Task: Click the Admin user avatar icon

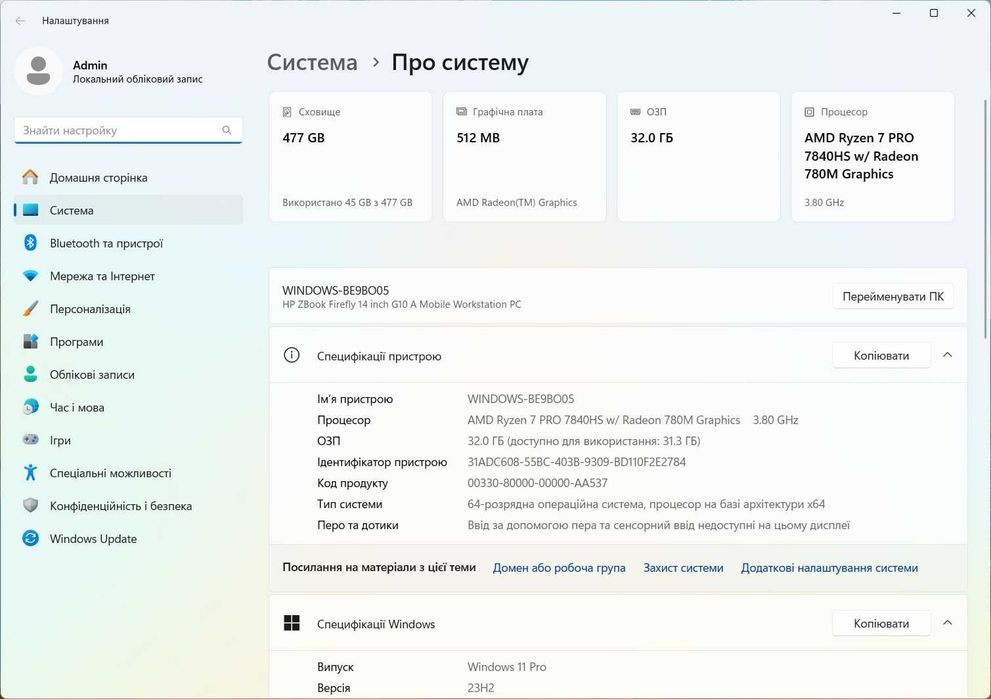Action: coord(38,71)
